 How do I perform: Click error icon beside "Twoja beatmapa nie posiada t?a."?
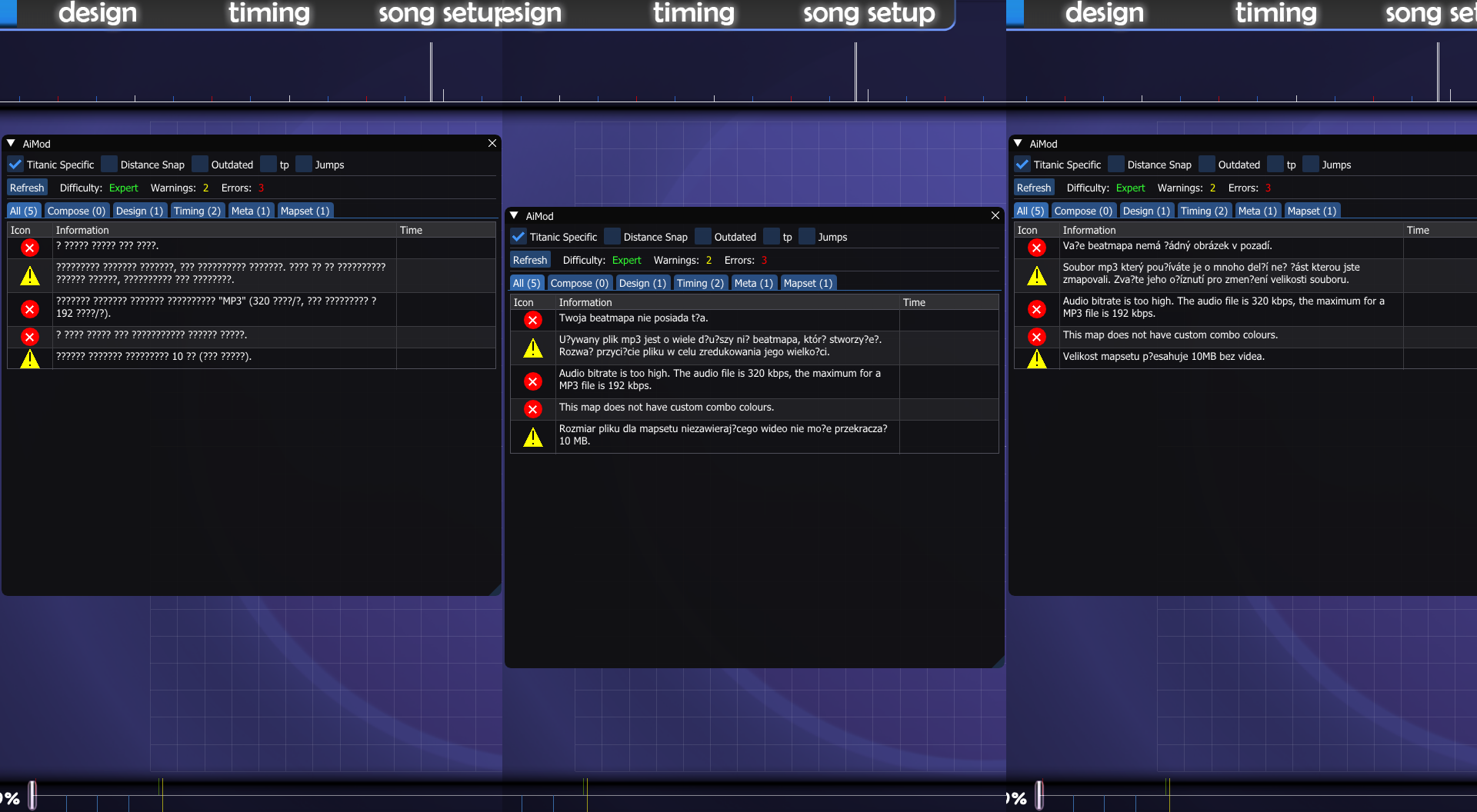coord(532,320)
